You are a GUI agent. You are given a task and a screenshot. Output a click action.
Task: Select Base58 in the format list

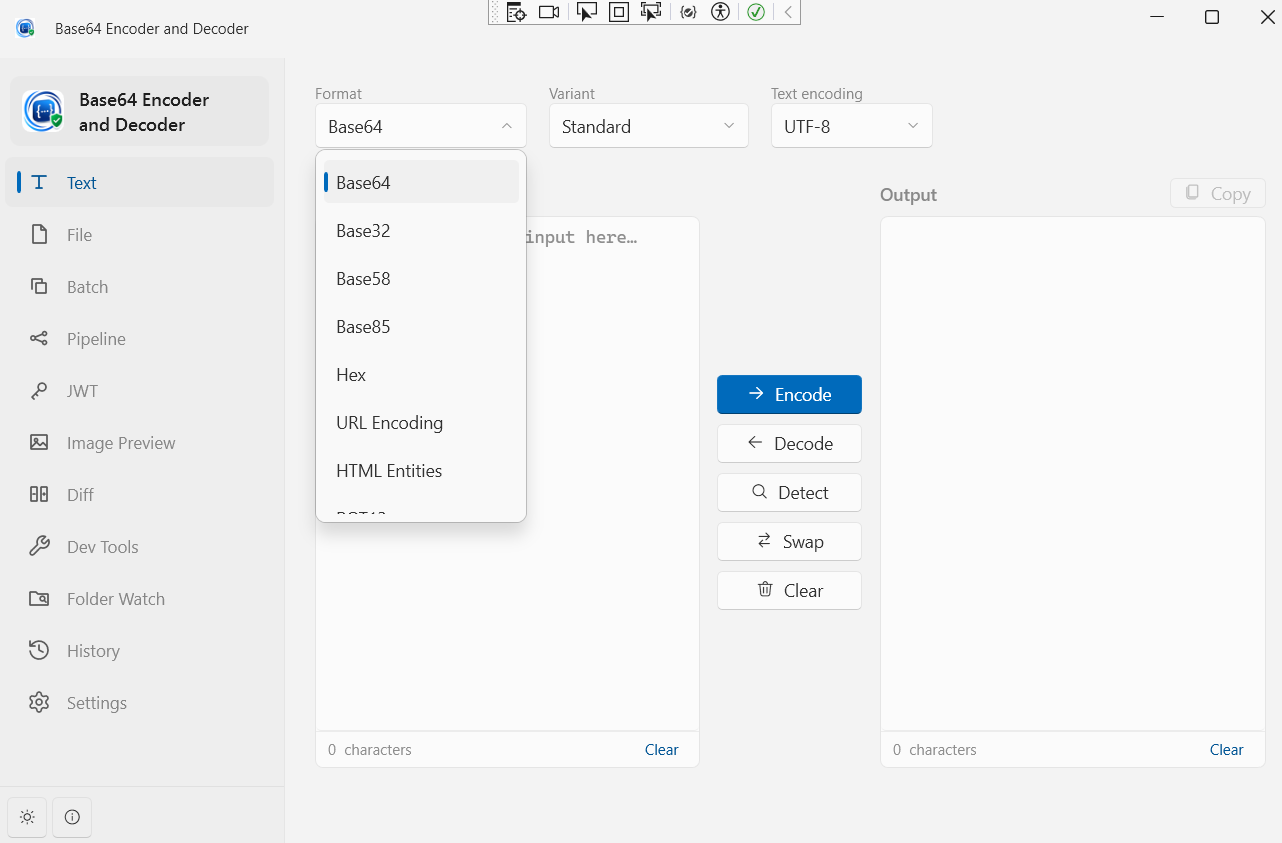(x=421, y=279)
